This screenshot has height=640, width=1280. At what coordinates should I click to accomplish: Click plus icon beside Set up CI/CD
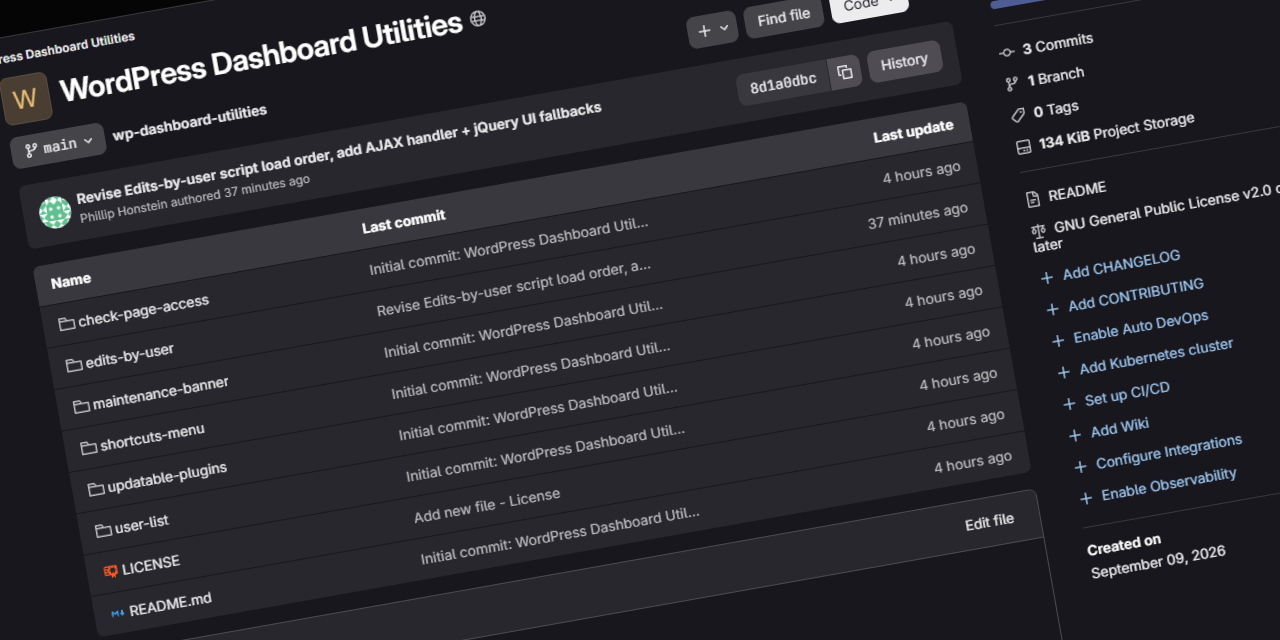coord(1069,404)
